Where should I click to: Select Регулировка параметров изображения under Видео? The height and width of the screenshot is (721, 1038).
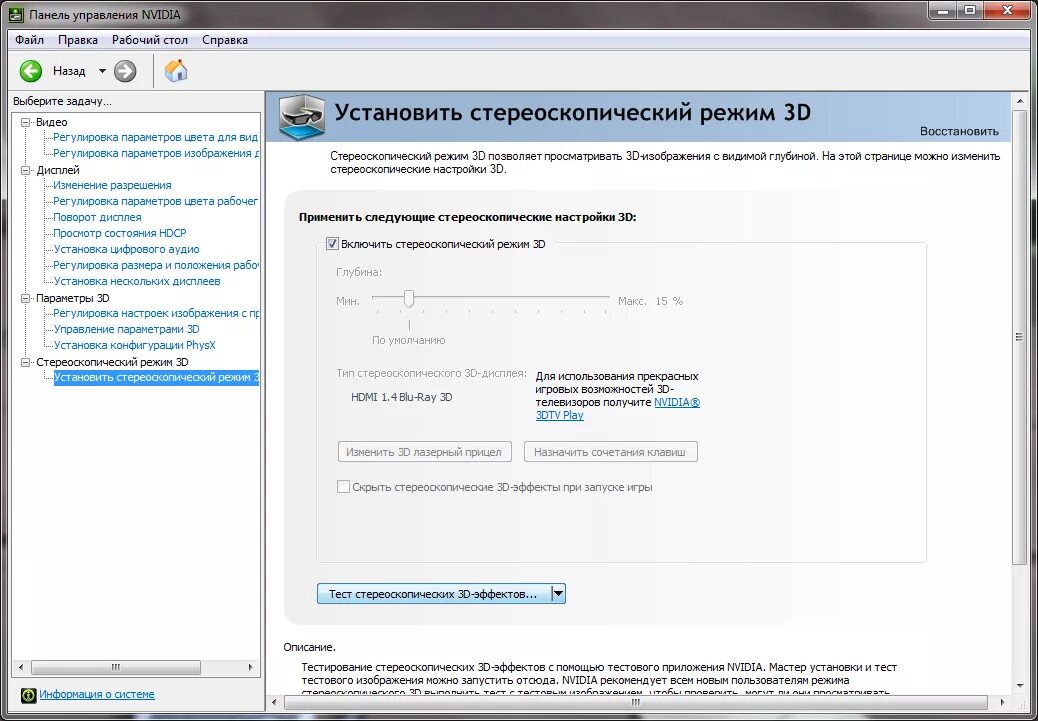(156, 154)
